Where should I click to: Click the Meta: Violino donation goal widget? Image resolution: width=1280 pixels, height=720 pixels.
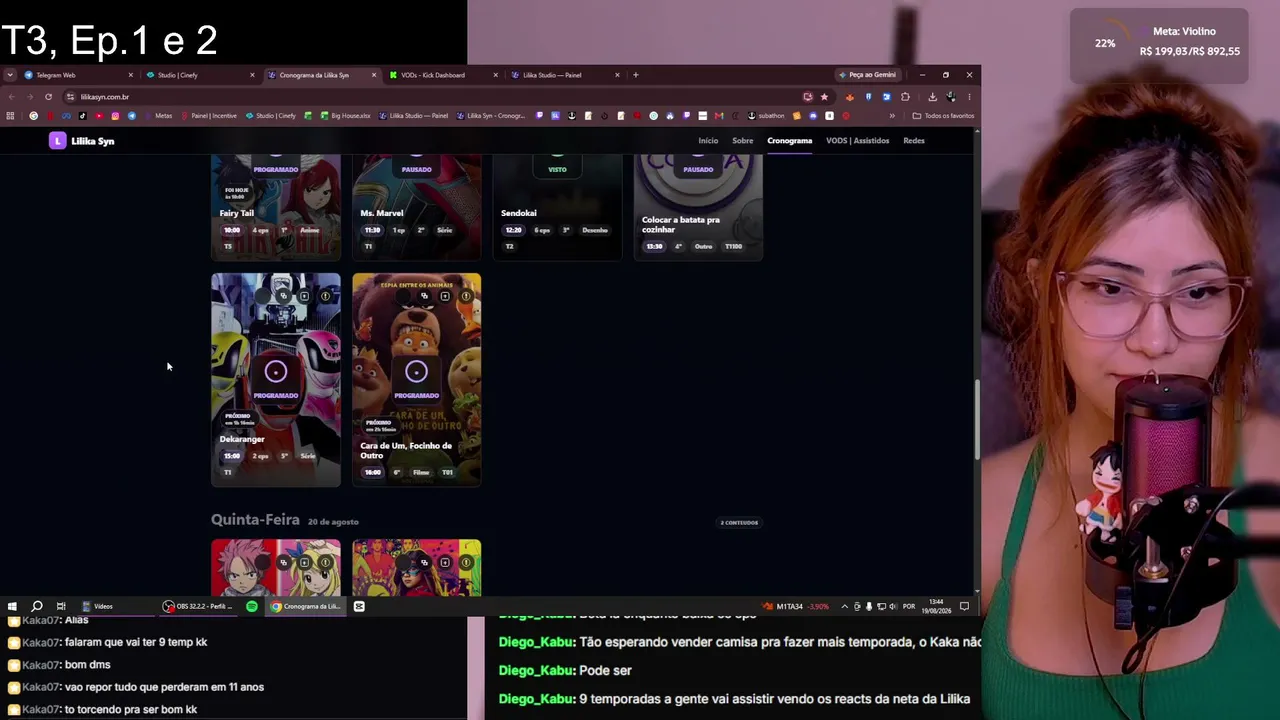[1159, 46]
